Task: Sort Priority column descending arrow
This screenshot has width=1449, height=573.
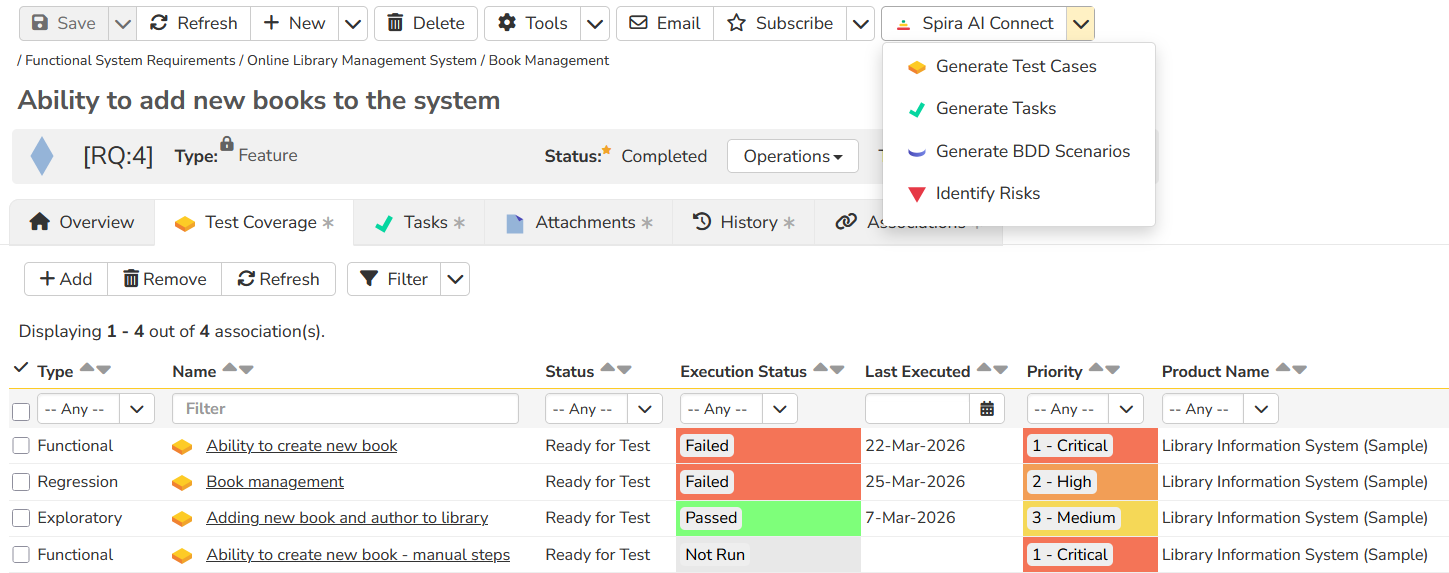Action: click(1112, 369)
